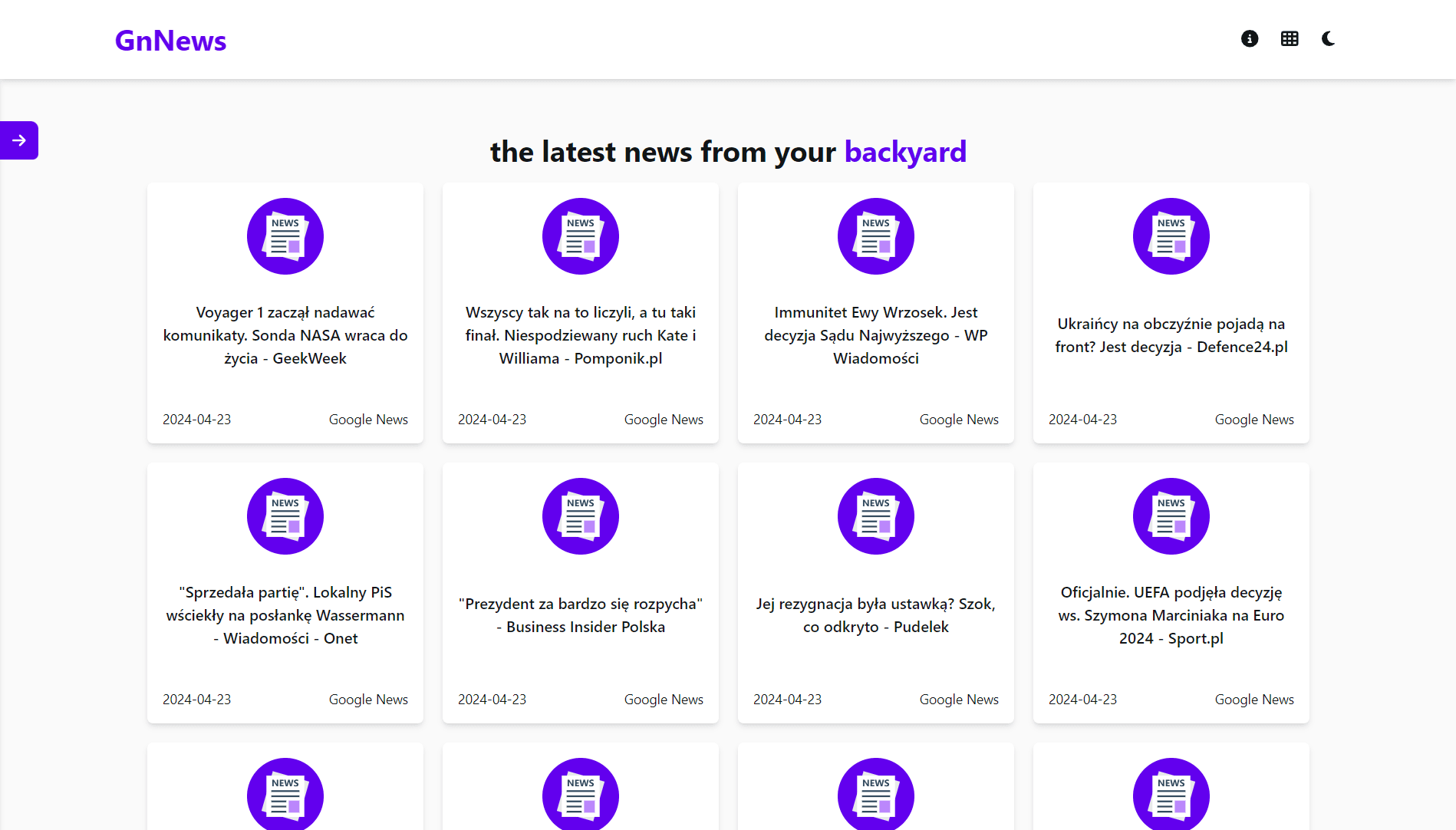
Task: Expand the sidebar with the arrow button
Action: click(19, 140)
